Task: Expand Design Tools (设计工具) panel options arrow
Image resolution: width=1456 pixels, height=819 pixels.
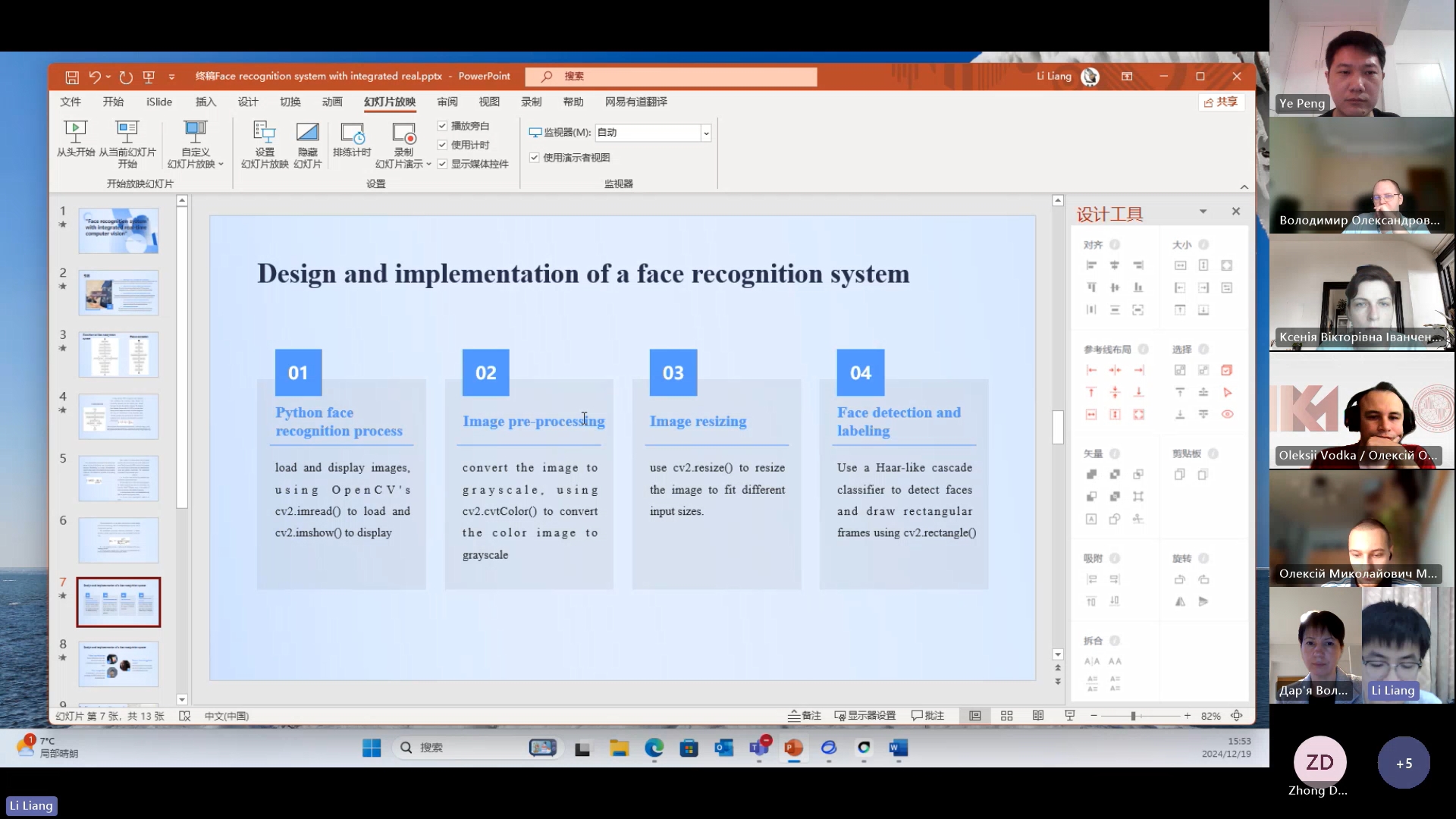Action: [1203, 212]
